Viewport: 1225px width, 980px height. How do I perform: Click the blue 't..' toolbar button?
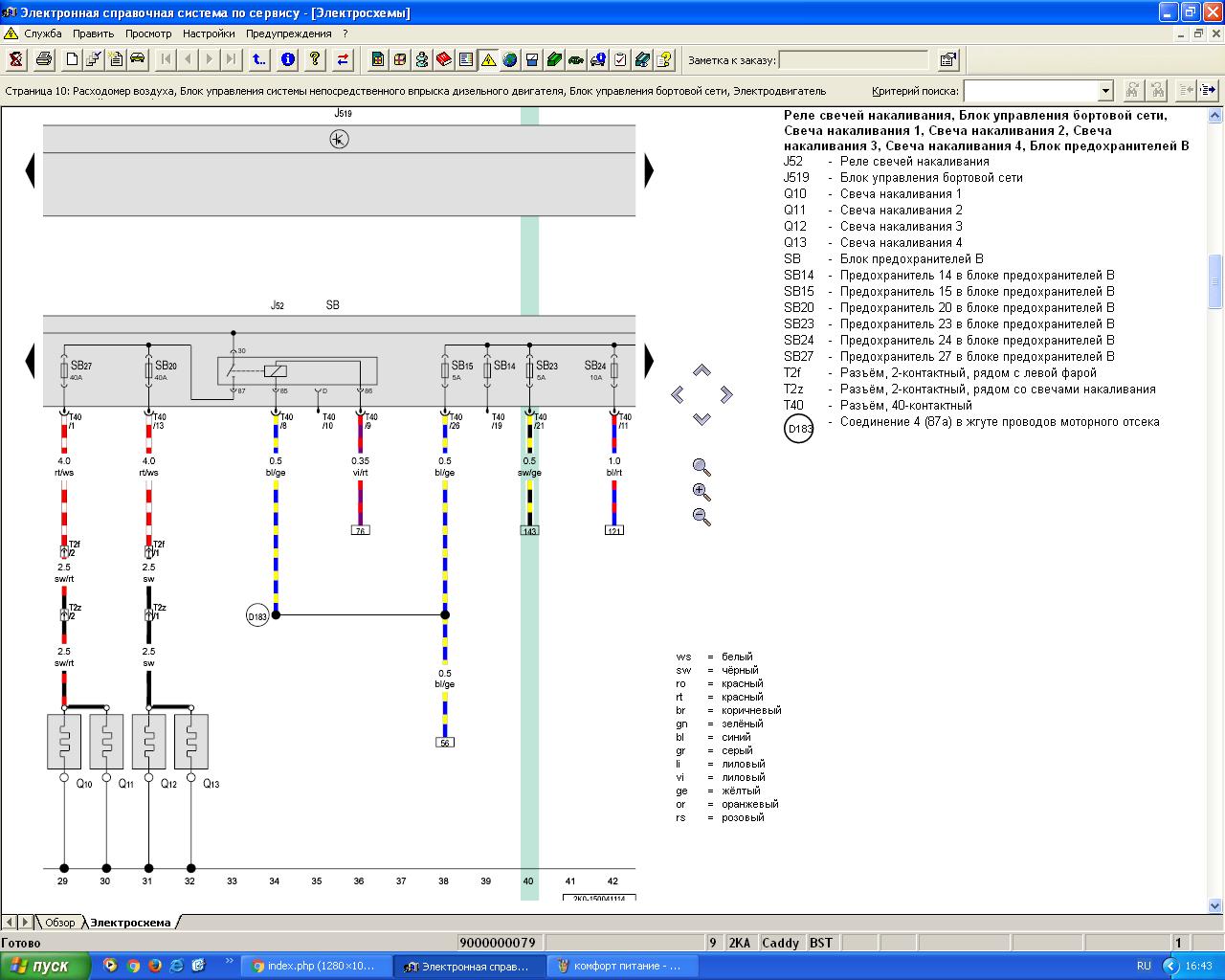[259, 59]
